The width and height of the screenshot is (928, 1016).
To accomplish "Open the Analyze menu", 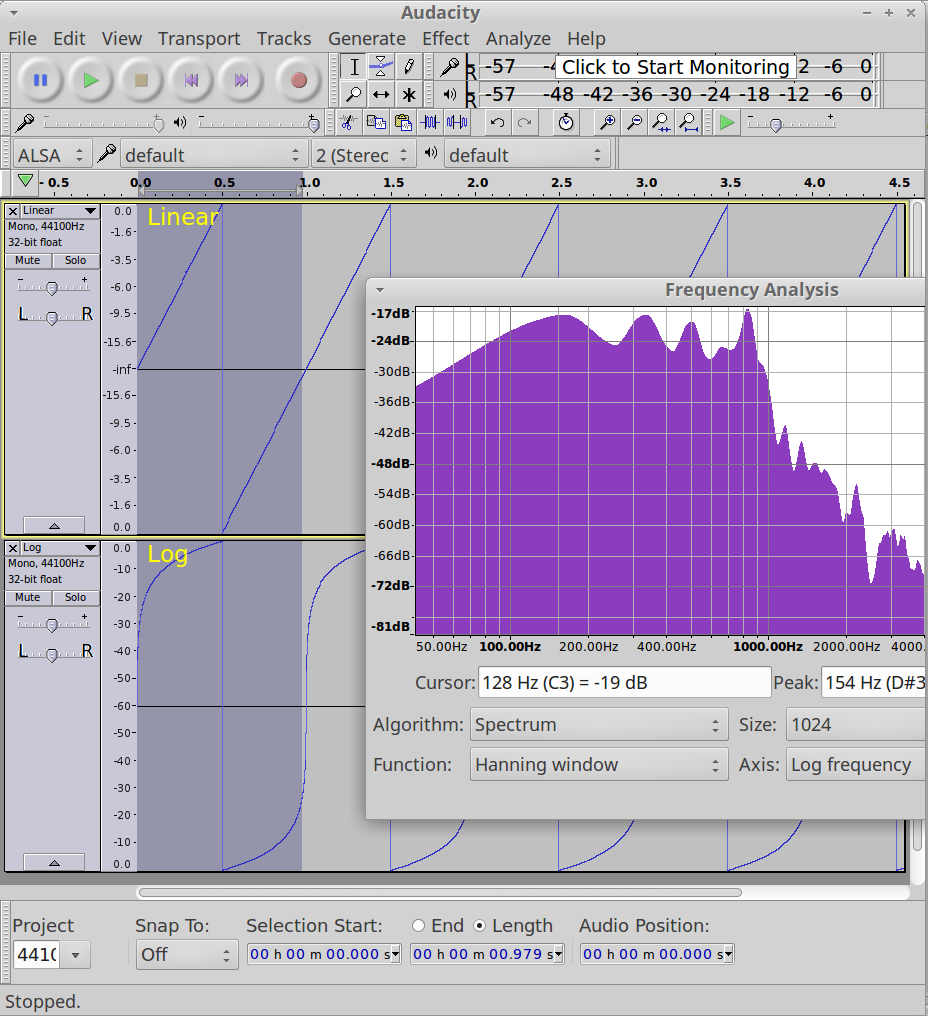I will 518,38.
